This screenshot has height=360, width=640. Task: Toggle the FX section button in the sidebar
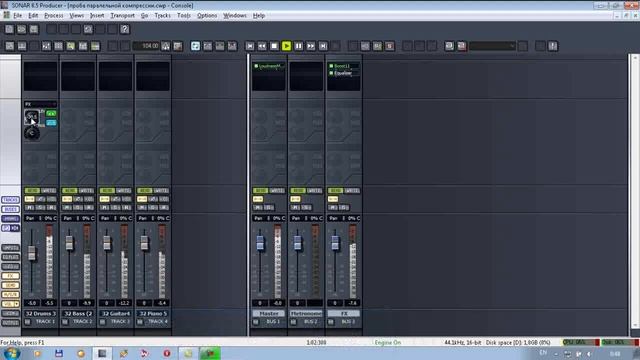pyautogui.click(x=10, y=276)
